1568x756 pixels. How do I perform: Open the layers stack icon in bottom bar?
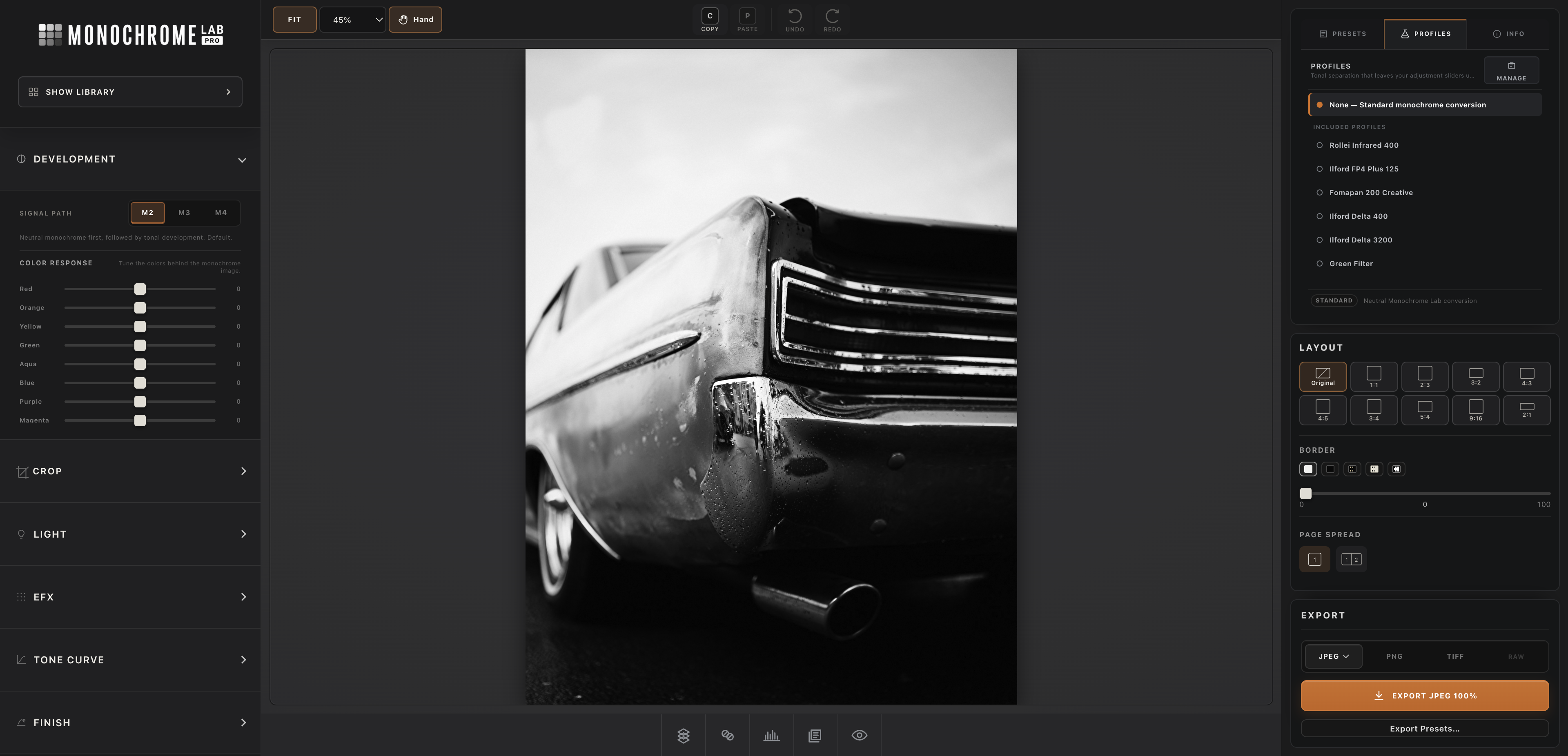(684, 735)
